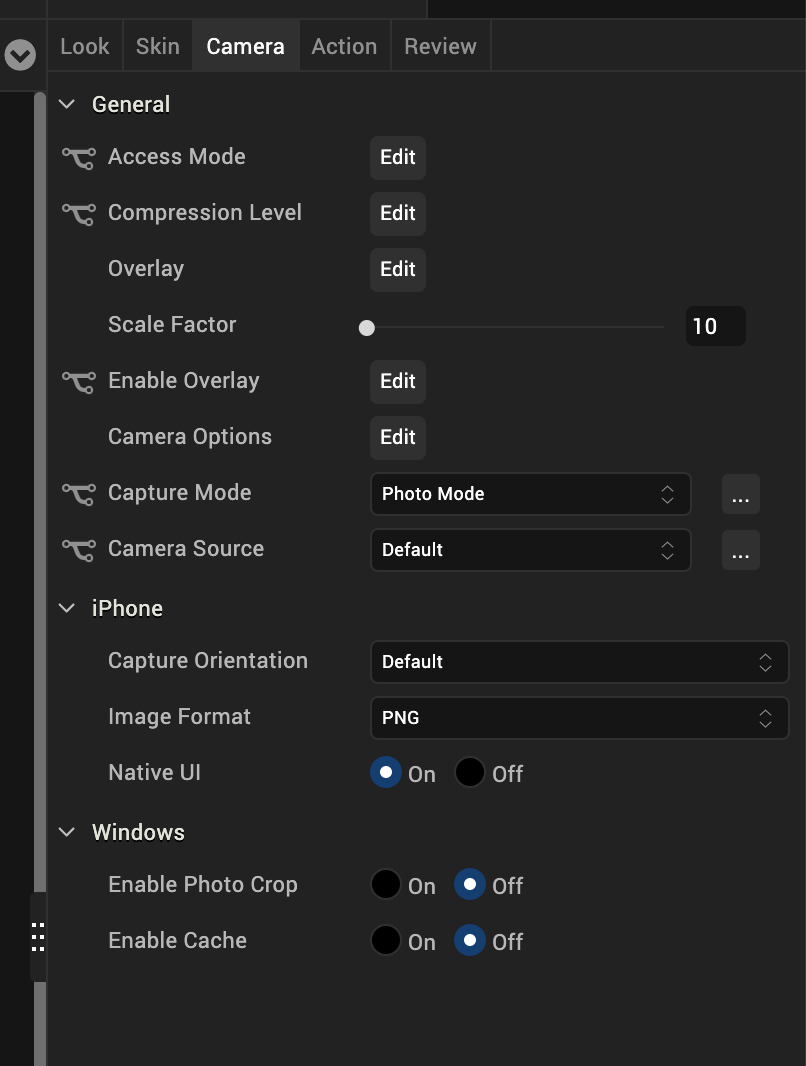Click the circular down-arrow icon at top left
Viewport: 806px width, 1066px height.
tap(20, 55)
